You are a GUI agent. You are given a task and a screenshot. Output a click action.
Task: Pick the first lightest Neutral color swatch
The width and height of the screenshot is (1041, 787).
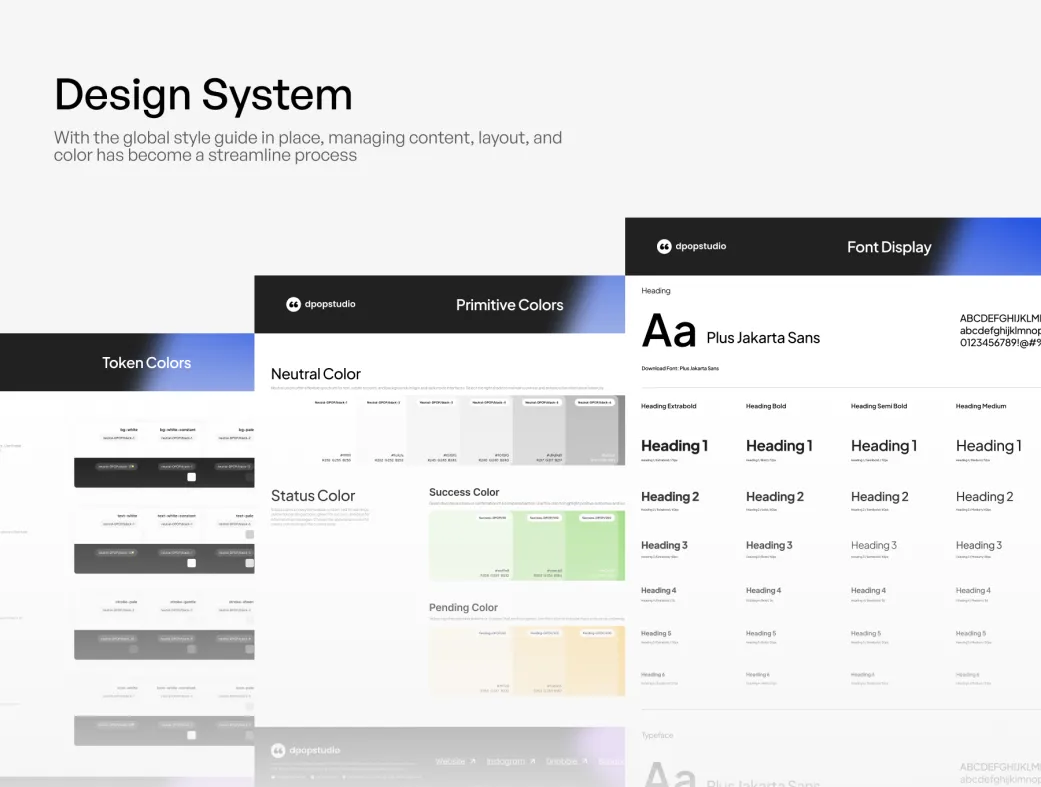(331, 430)
